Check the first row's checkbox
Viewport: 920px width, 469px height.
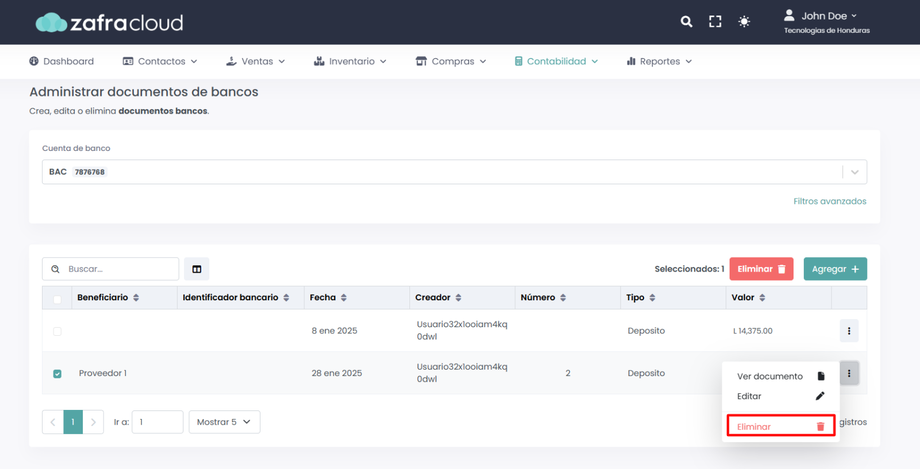click(57, 331)
